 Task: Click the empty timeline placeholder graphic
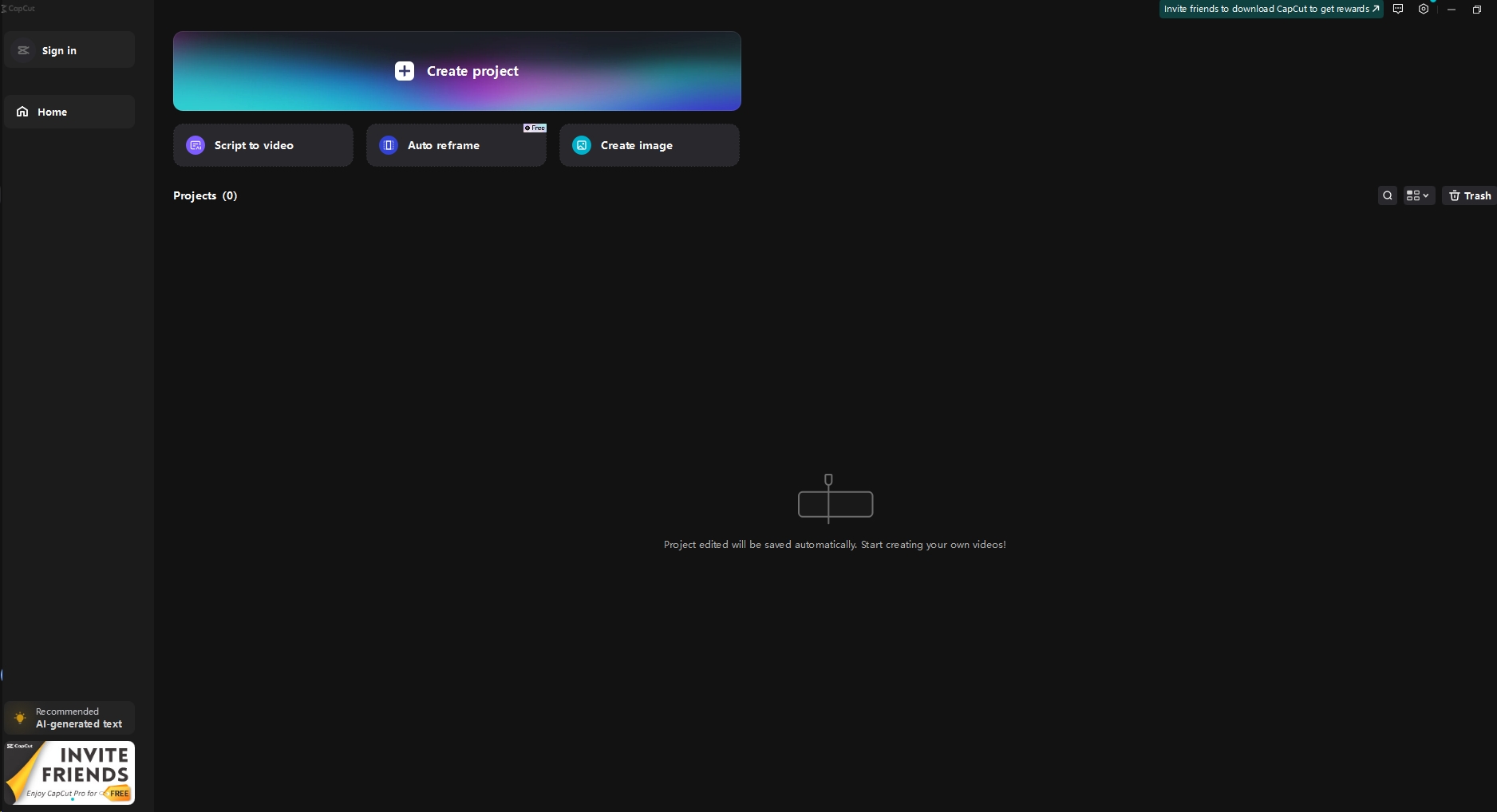tap(835, 500)
